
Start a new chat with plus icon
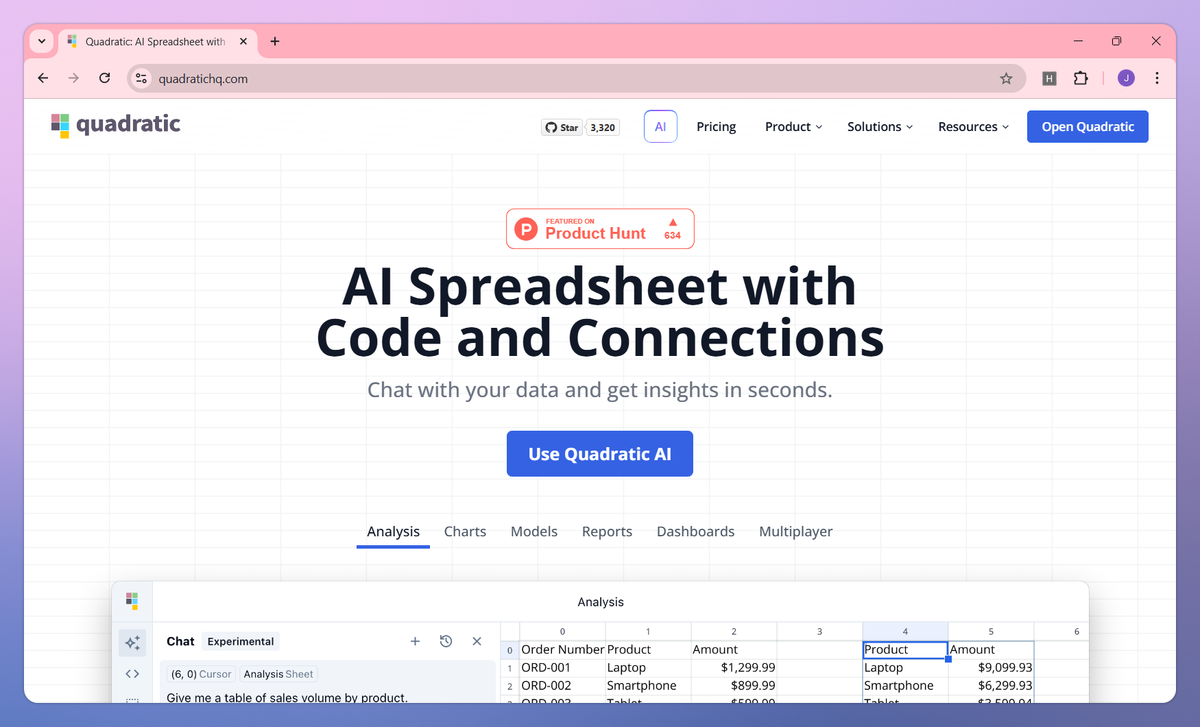(415, 641)
